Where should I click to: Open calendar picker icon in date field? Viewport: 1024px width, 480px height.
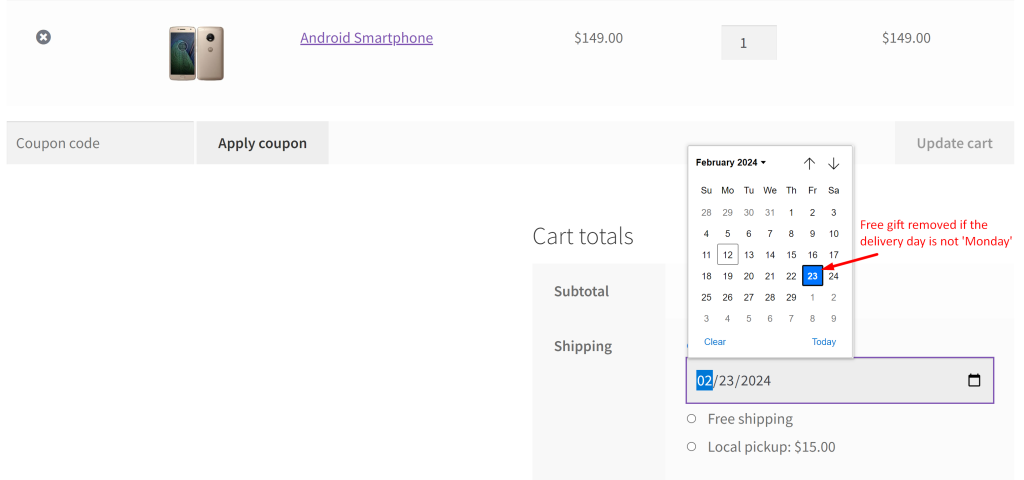(x=974, y=380)
